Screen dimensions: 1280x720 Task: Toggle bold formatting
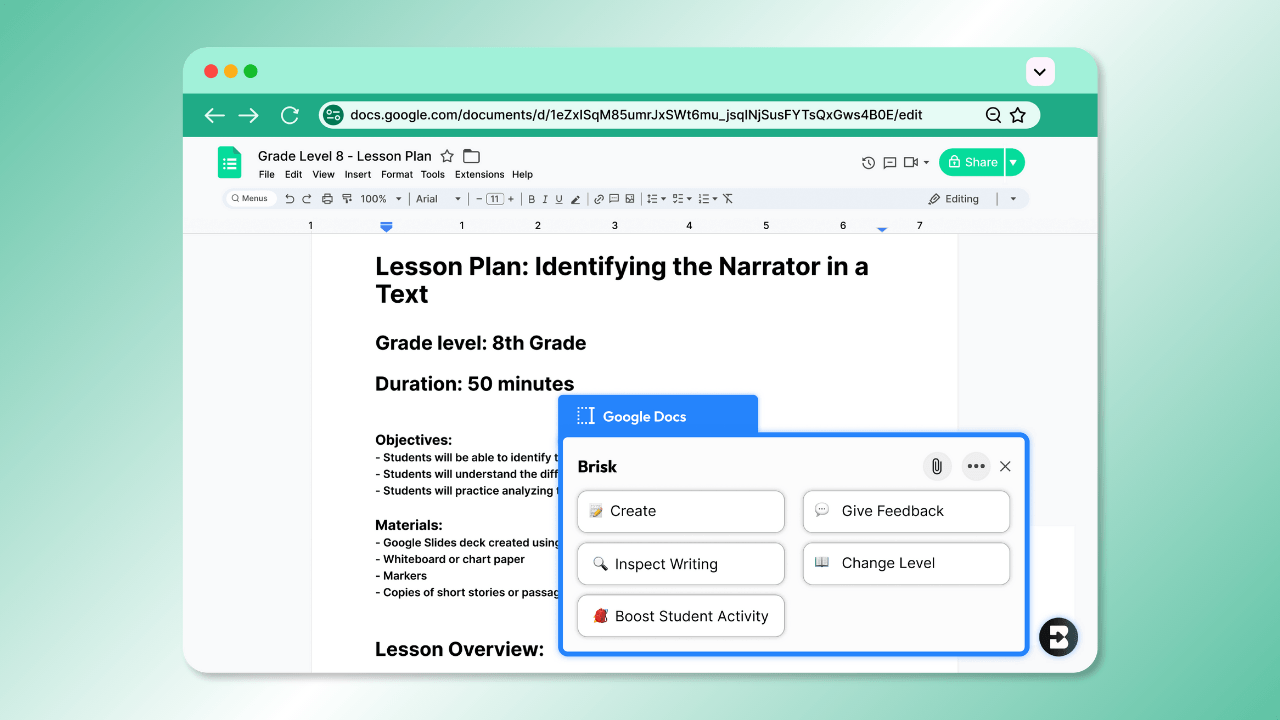[x=532, y=199]
